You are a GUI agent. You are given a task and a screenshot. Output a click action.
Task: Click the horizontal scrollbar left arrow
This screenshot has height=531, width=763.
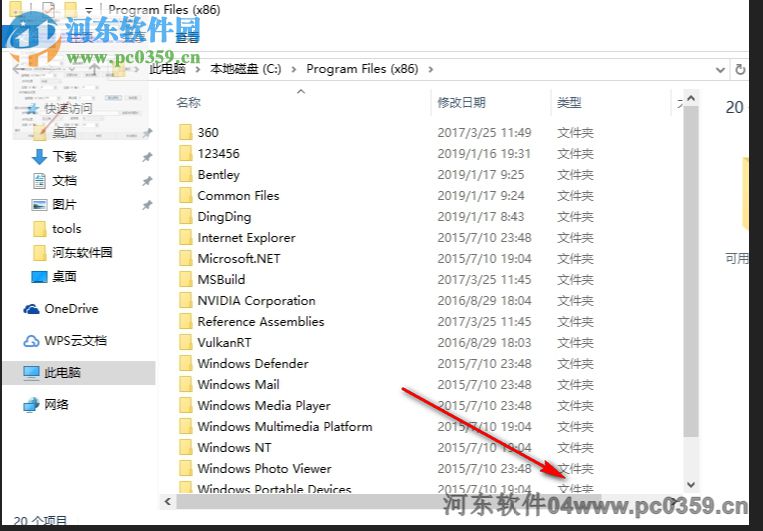pyautogui.click(x=168, y=501)
